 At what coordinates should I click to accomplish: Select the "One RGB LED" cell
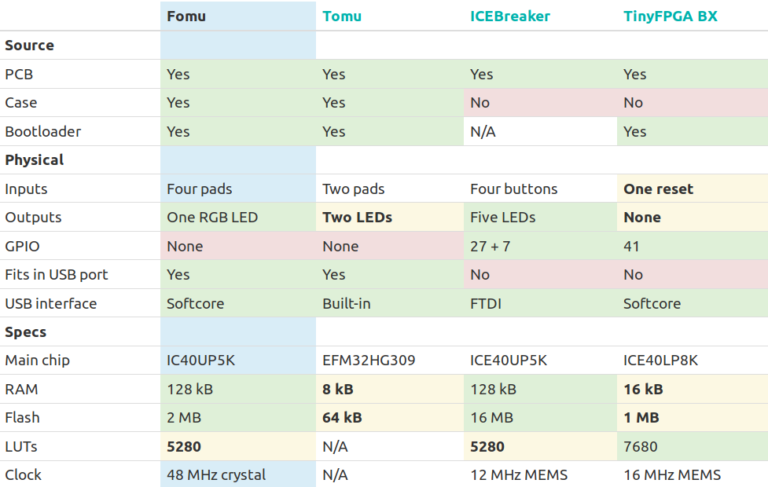212,217
